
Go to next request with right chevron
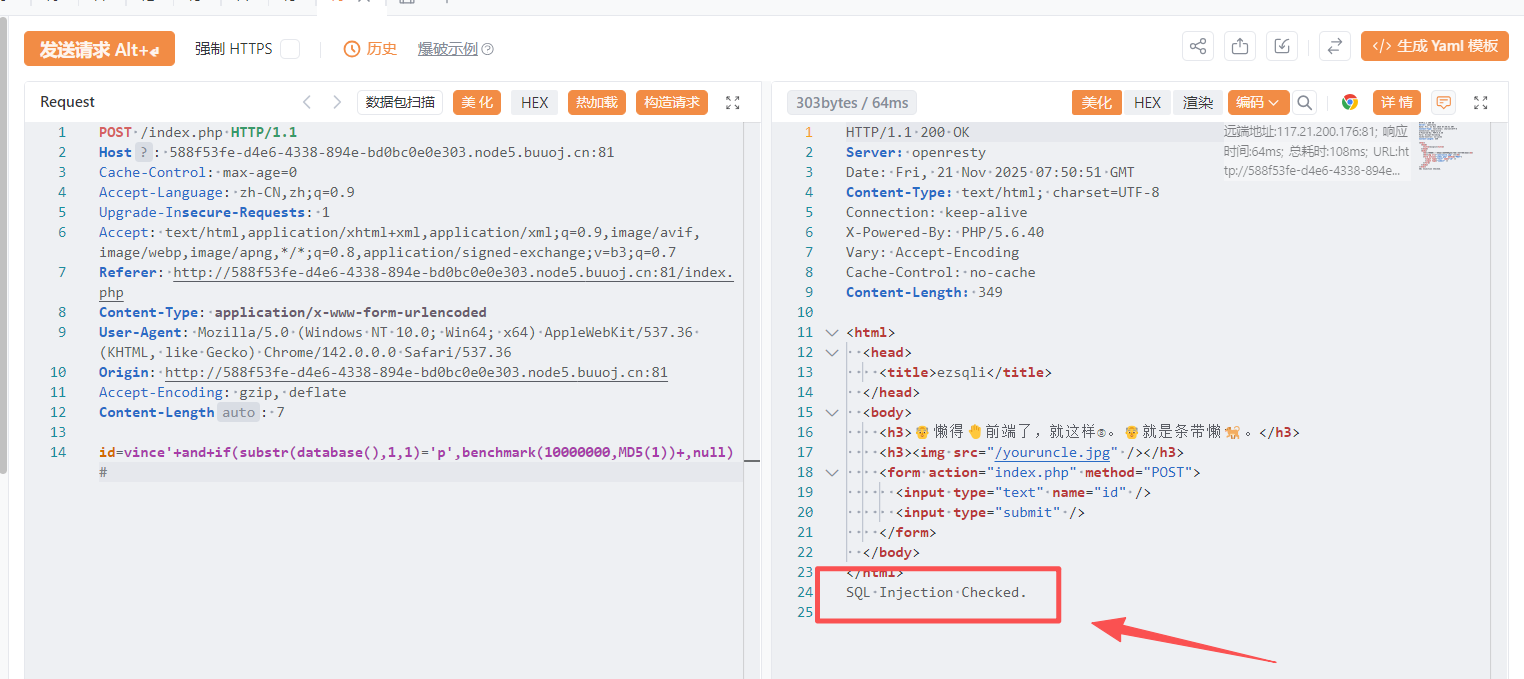click(337, 102)
